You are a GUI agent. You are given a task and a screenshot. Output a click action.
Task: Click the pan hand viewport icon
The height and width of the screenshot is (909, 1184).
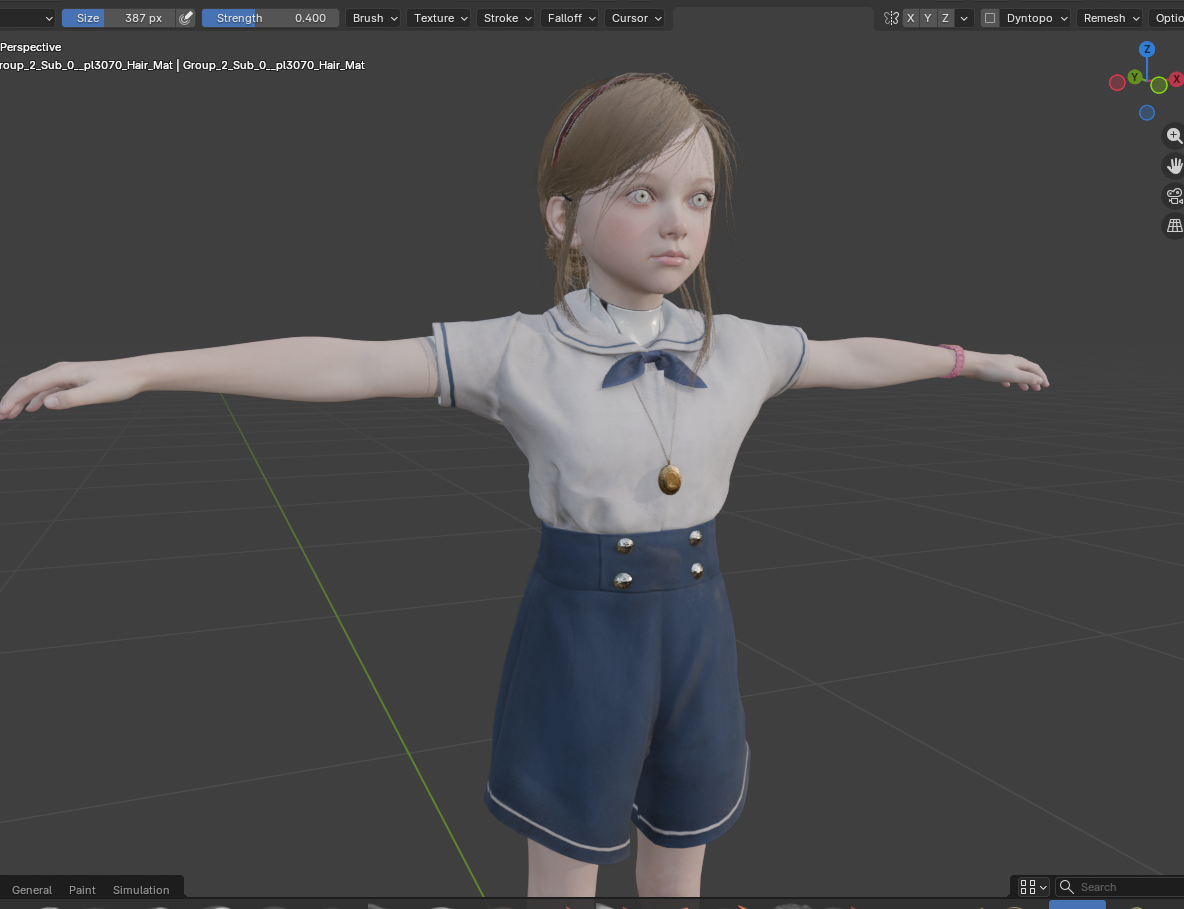pyautogui.click(x=1173, y=165)
